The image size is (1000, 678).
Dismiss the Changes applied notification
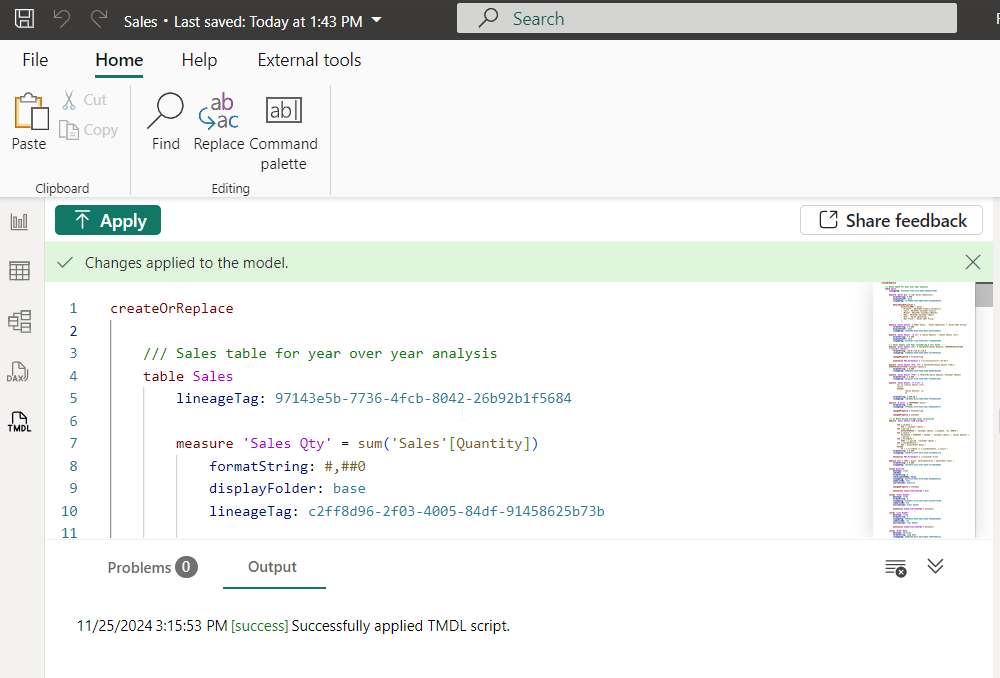pos(973,262)
